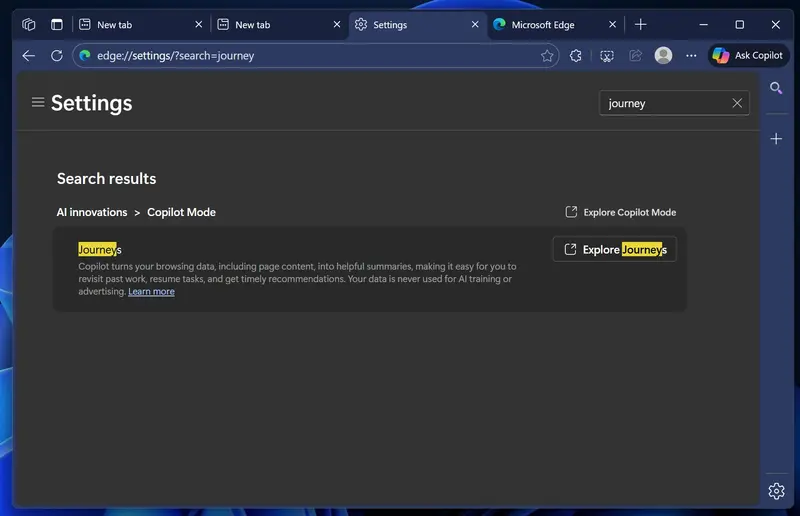Refresh the current page

(x=57, y=56)
